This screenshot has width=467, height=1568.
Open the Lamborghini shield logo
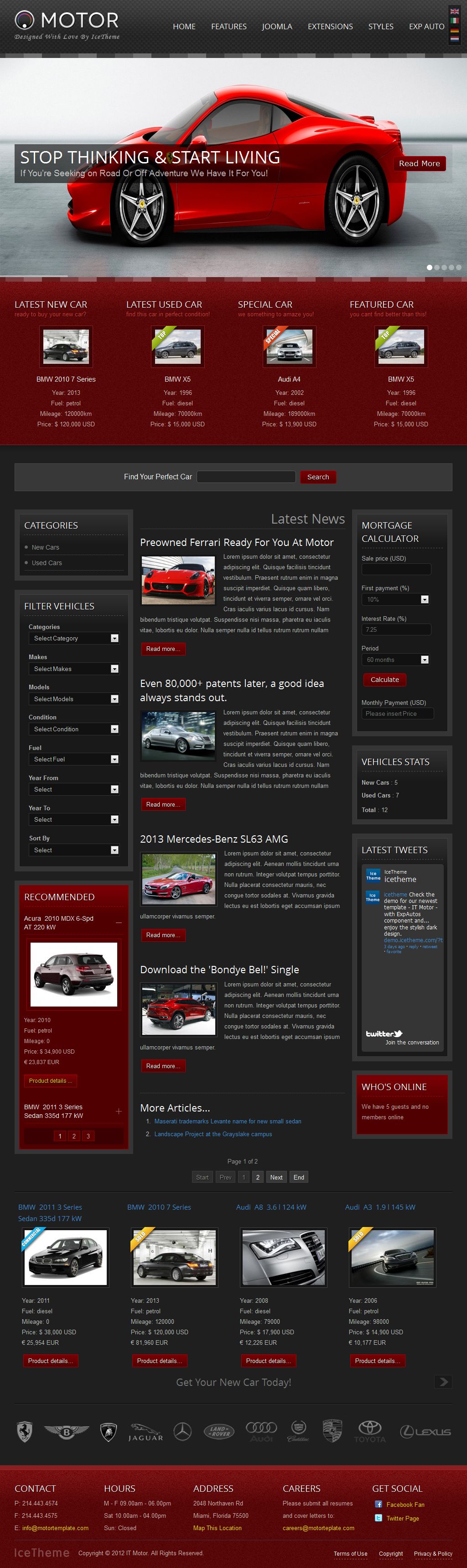tap(108, 1432)
